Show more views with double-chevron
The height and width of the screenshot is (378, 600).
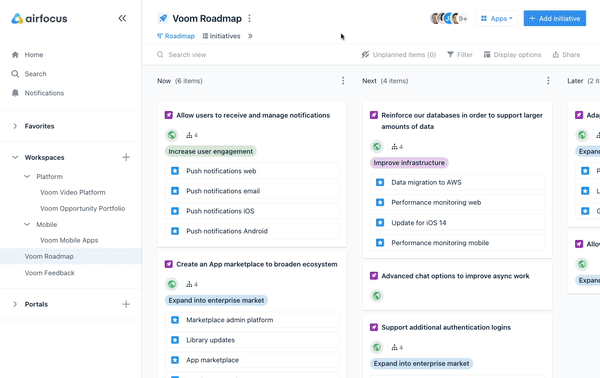coord(250,36)
